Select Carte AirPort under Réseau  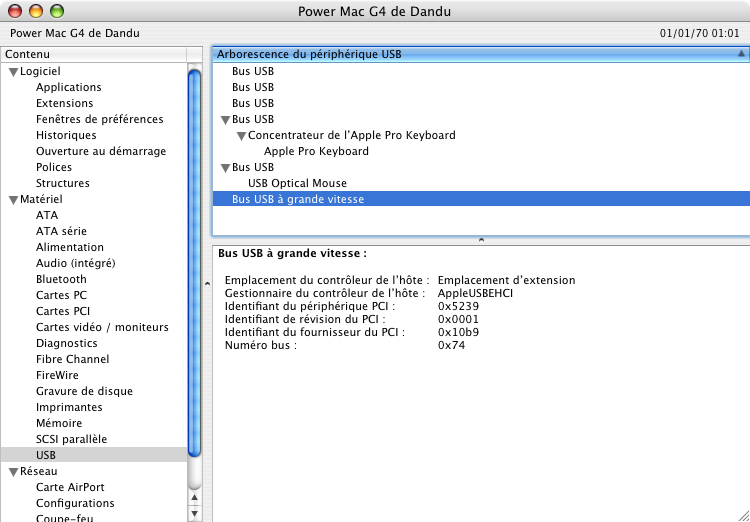(x=70, y=487)
